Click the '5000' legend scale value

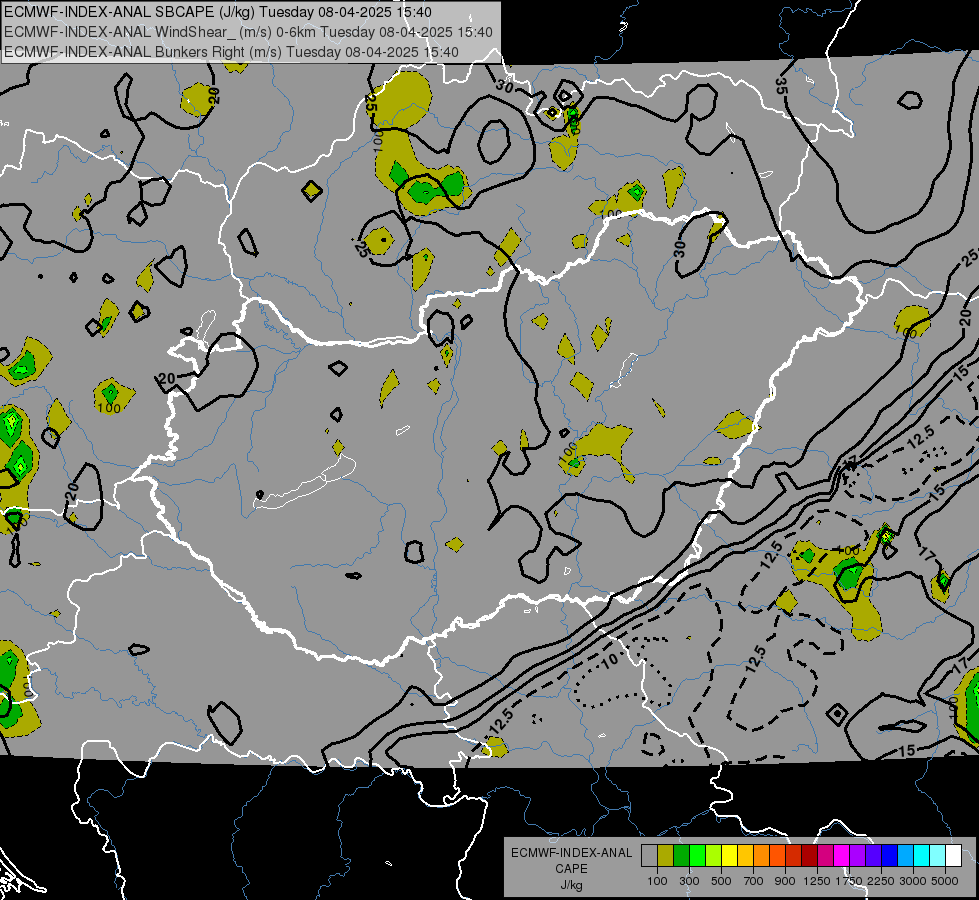click(945, 881)
